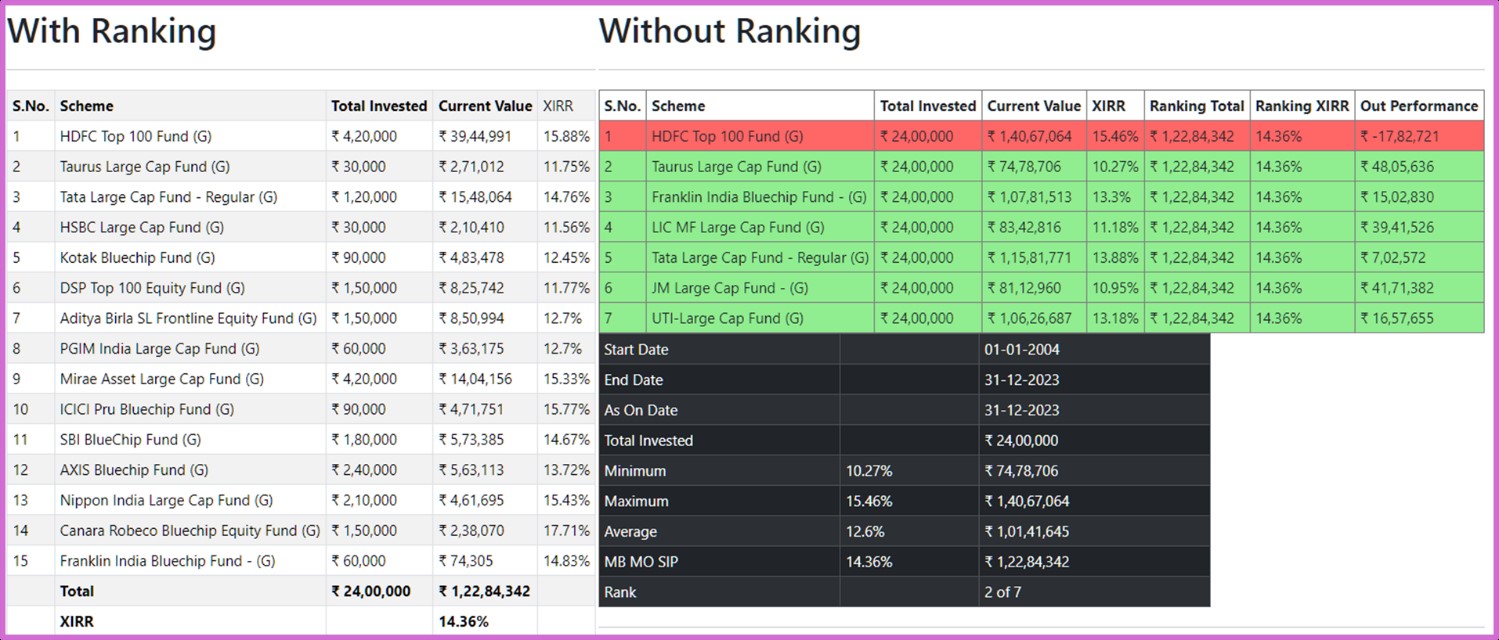This screenshot has height=640, width=1499.
Task: Click the Total current value ₹ 1,22,84,342 in left table
Action: point(483,591)
